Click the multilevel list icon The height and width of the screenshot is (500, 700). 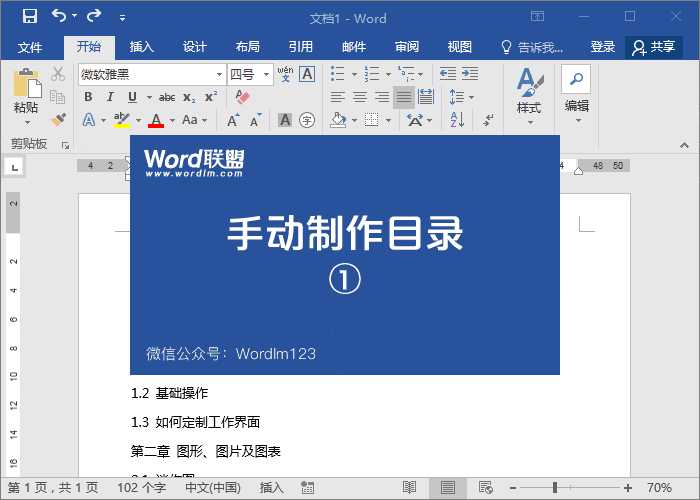406,74
